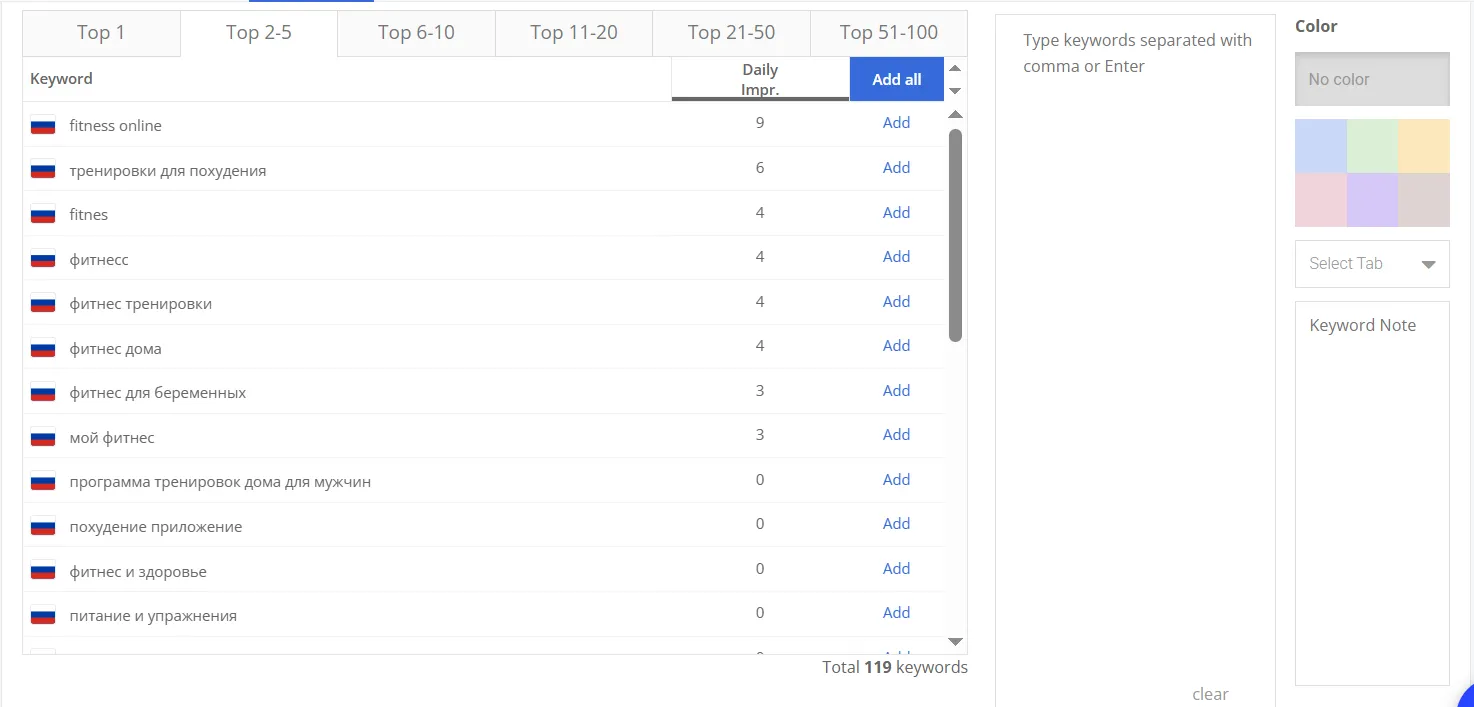This screenshot has height=707, width=1474.
Task: Sort by Daily Impr. column header
Action: click(760, 79)
